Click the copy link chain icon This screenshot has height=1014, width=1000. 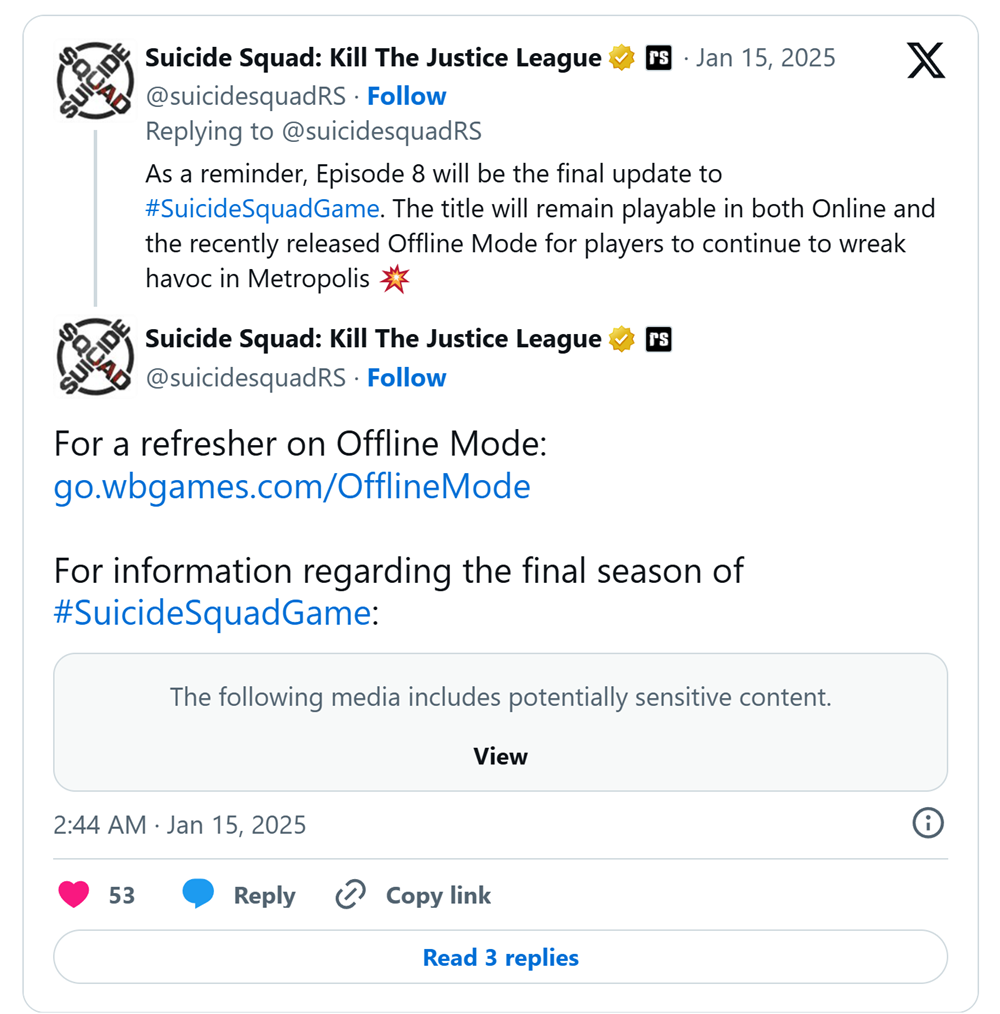(x=351, y=895)
